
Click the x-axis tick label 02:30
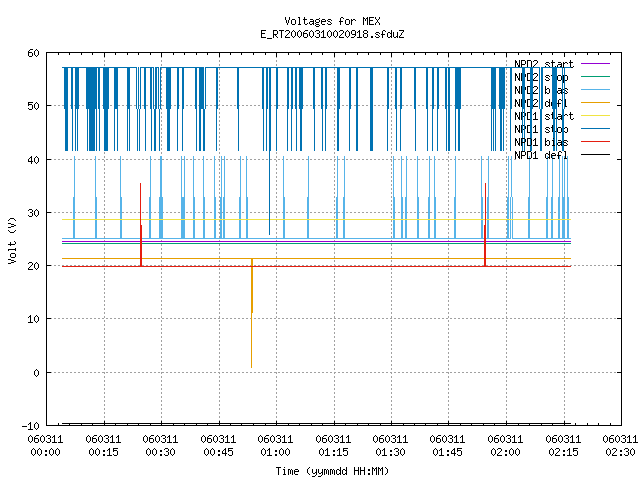[620, 452]
